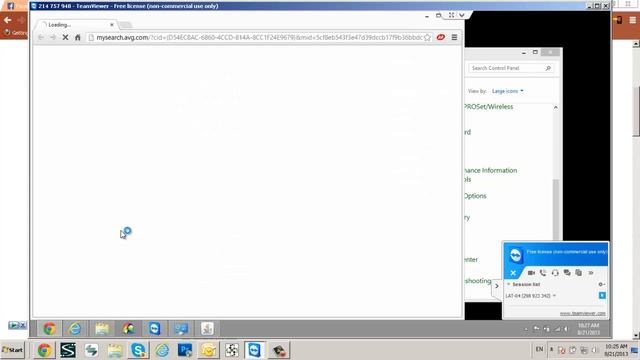Click the mysearch.avg.com address bar
The image size is (640, 360).
tap(259, 37)
